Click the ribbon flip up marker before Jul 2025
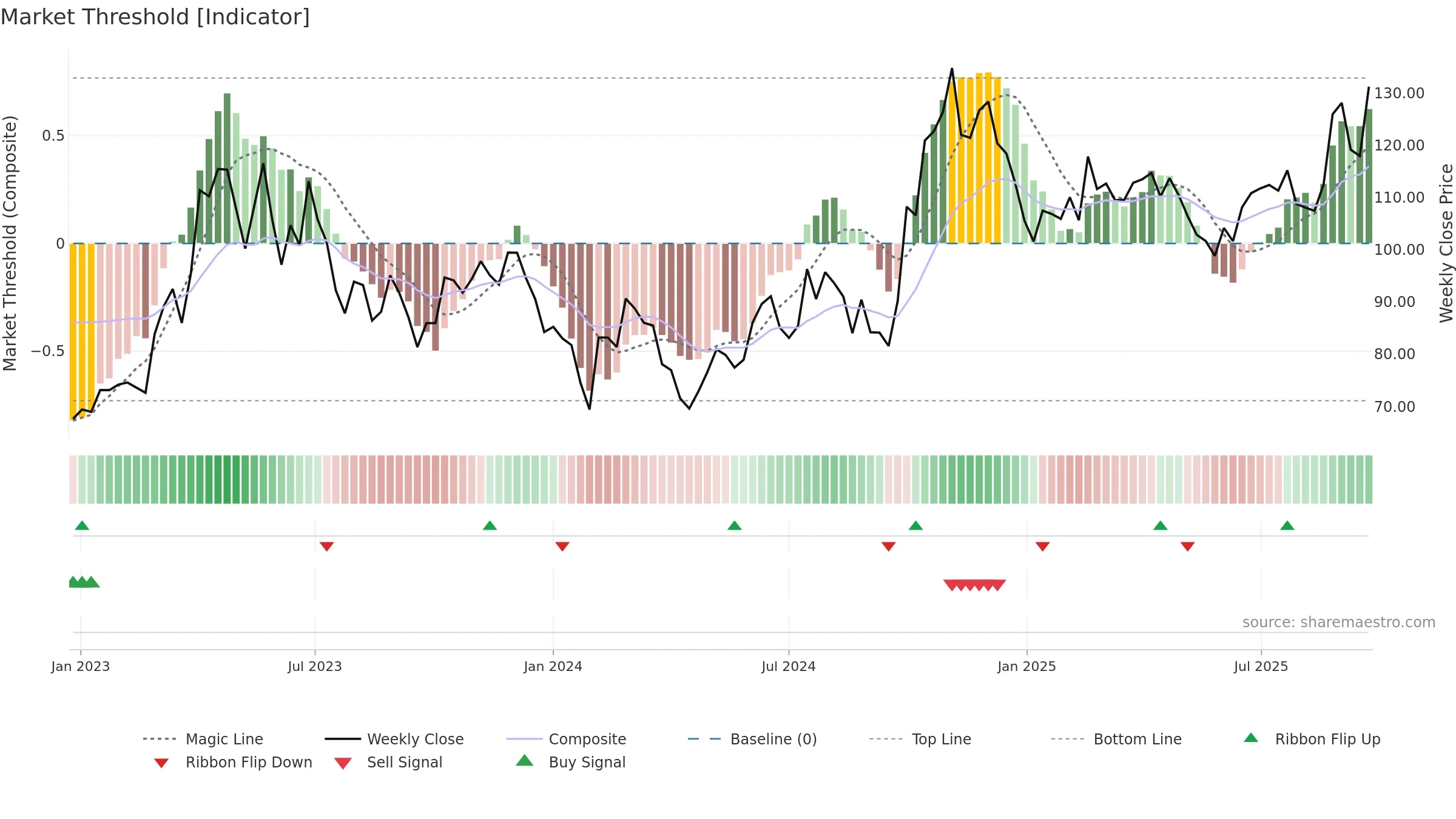1456x819 pixels. click(1161, 525)
